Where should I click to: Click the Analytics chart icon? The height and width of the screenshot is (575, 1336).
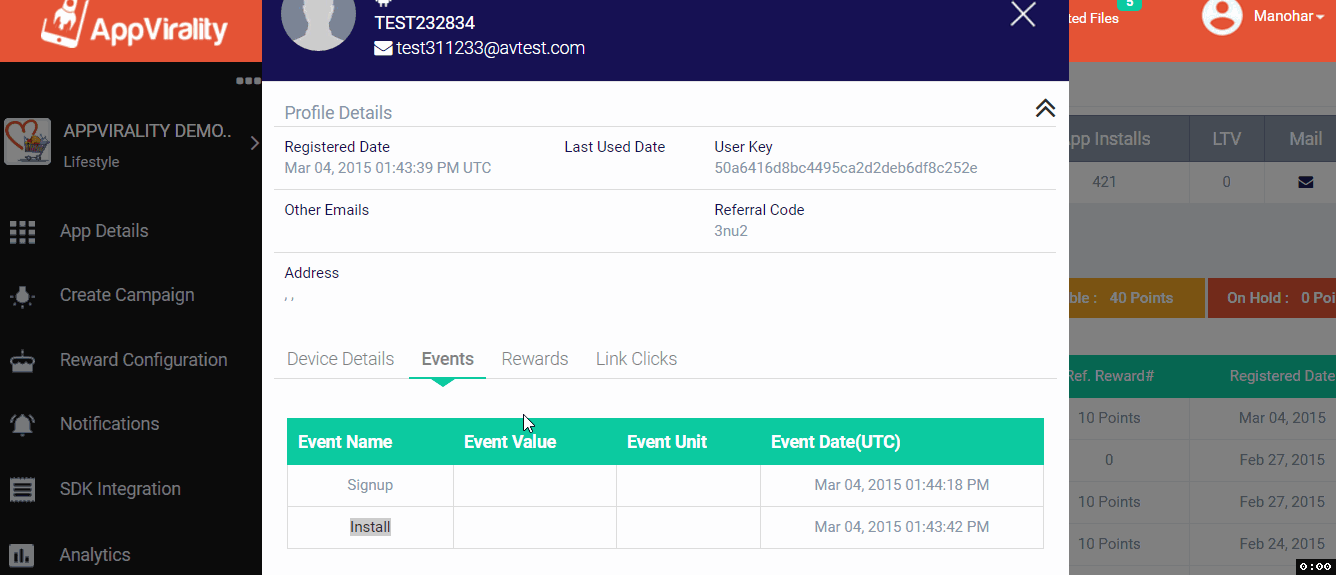click(22, 555)
